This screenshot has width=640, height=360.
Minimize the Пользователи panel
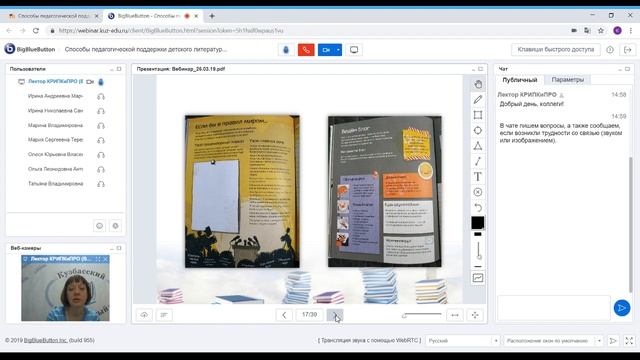click(111, 69)
